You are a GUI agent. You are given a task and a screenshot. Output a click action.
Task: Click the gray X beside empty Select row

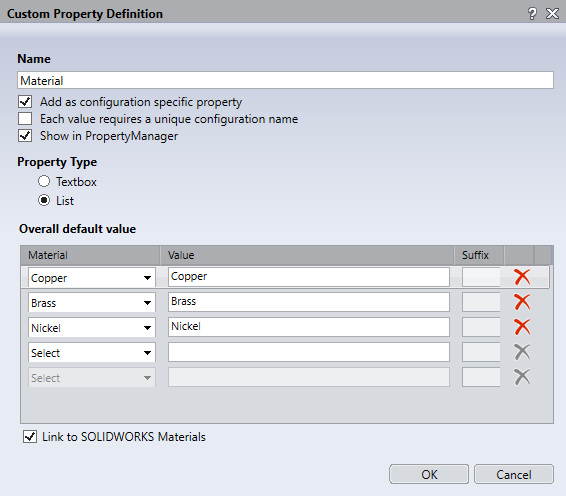(522, 352)
